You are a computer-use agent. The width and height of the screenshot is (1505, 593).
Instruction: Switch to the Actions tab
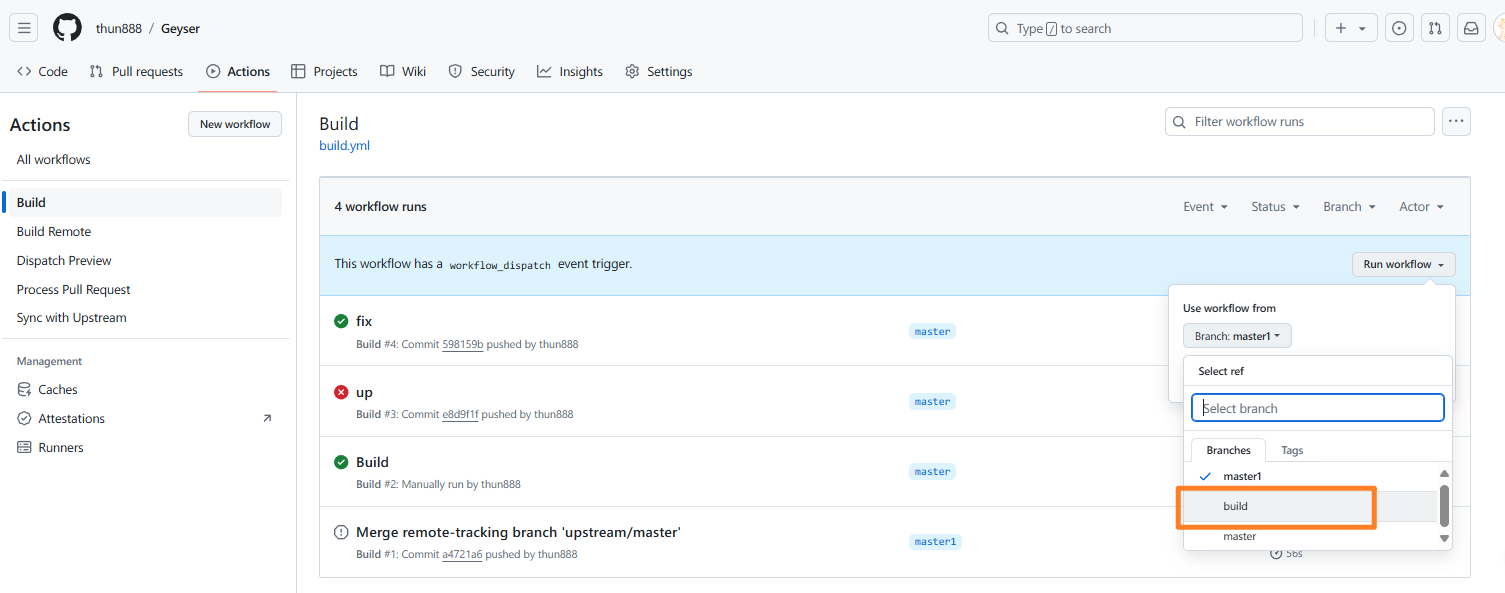click(238, 71)
